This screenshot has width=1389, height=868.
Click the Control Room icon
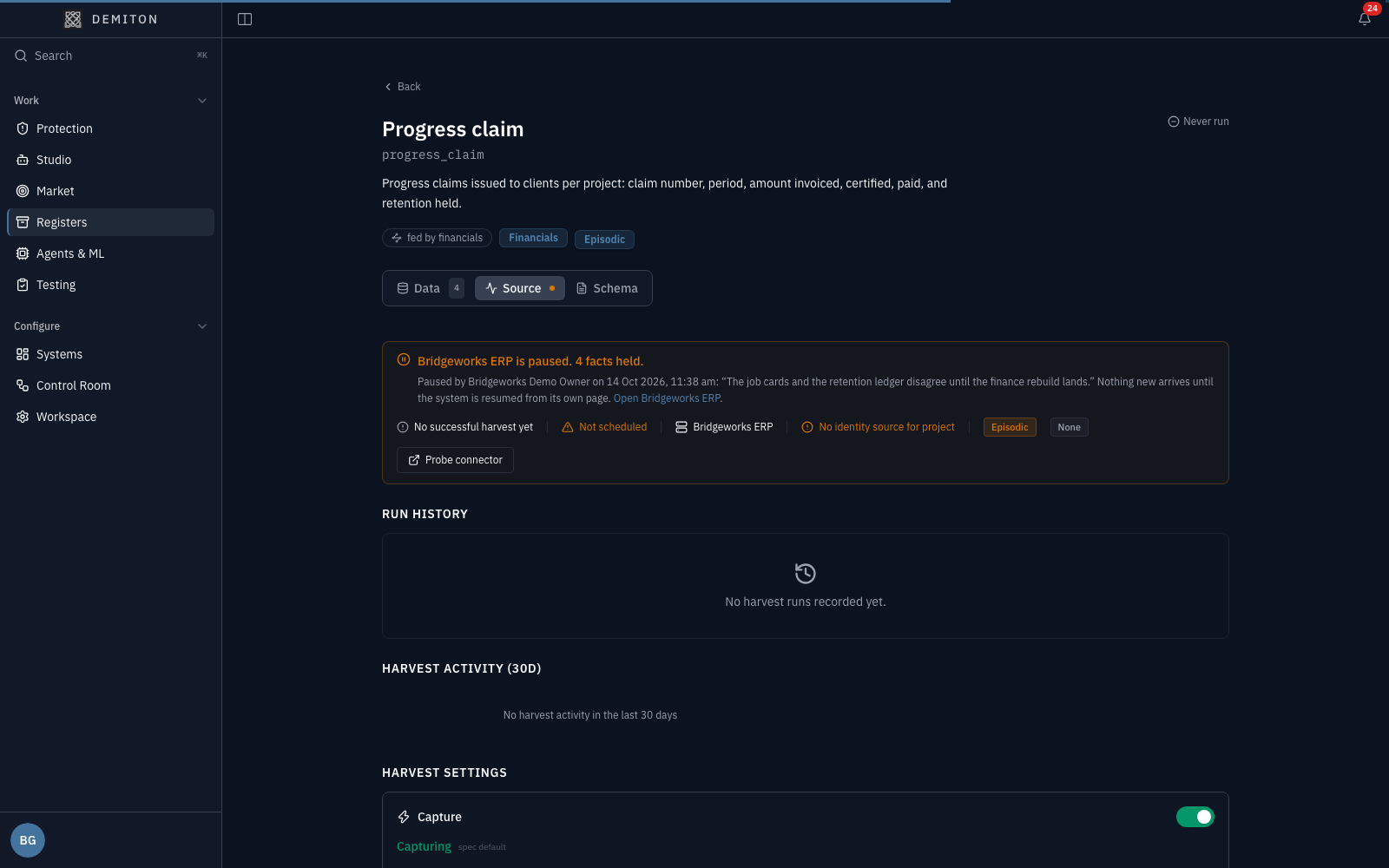pyautogui.click(x=23, y=385)
